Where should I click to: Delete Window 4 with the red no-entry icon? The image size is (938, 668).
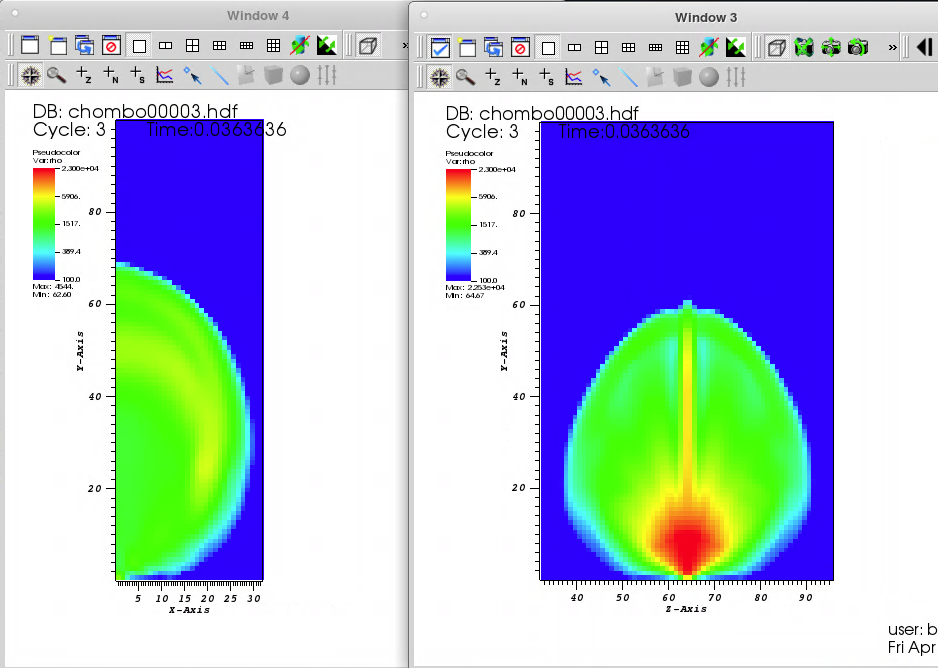pyautogui.click(x=111, y=45)
